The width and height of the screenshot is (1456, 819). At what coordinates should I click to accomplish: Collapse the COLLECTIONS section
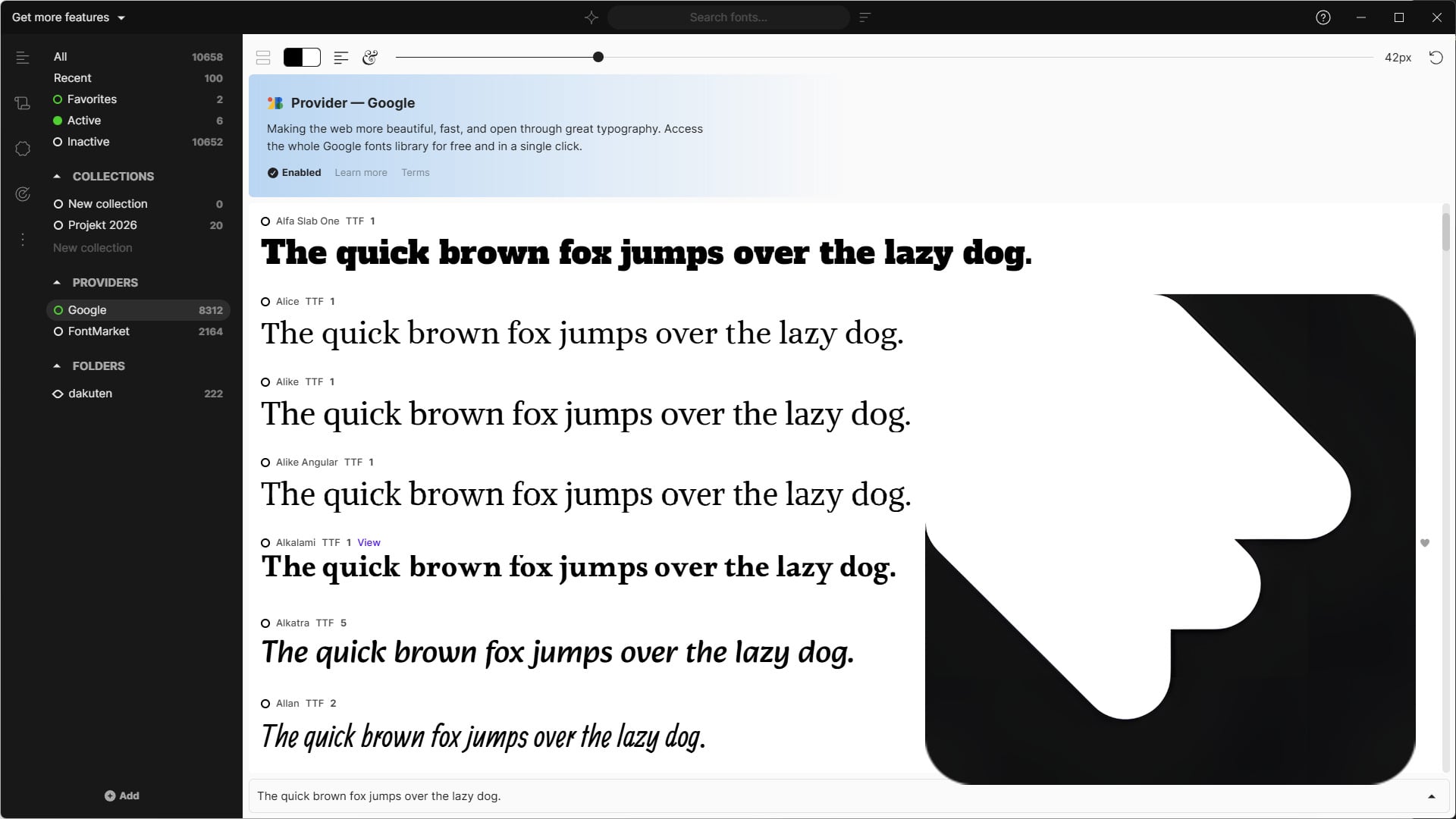pyautogui.click(x=57, y=176)
